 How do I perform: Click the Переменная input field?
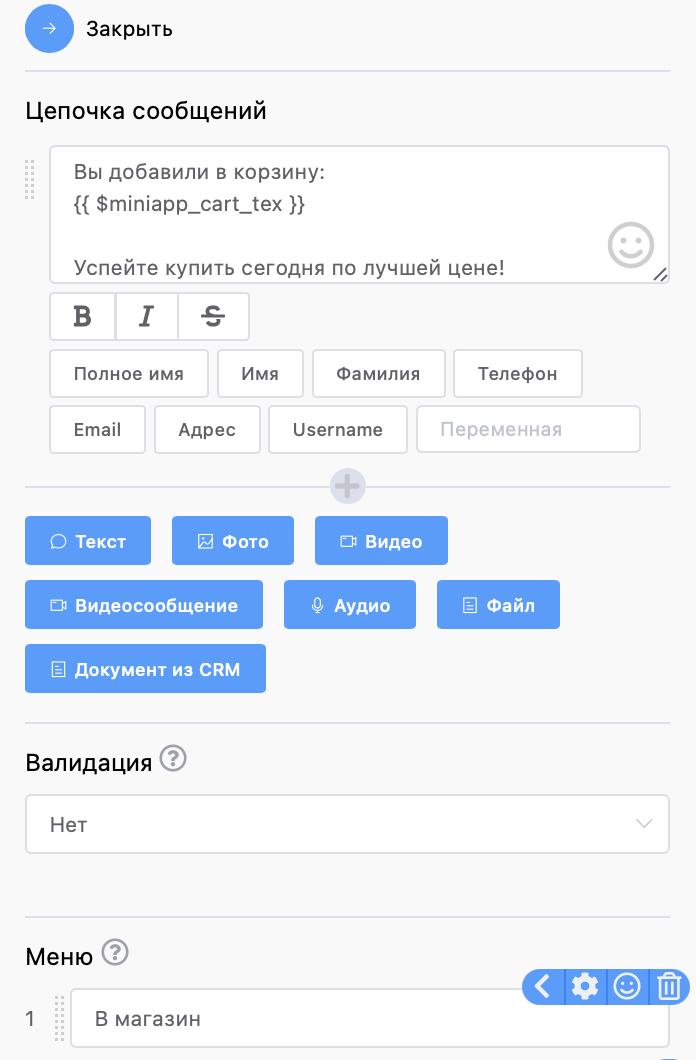[x=527, y=430]
